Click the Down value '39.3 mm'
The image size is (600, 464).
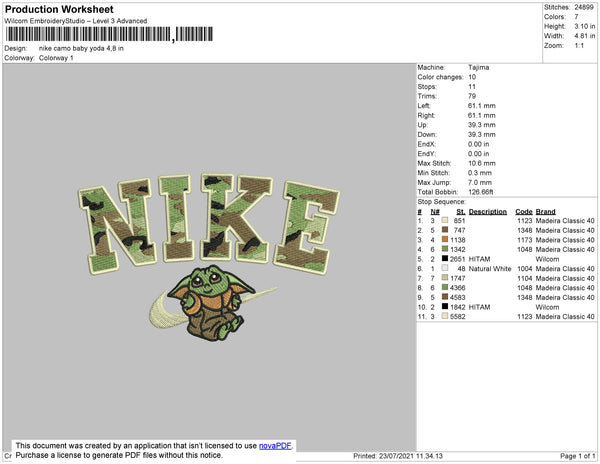tap(481, 134)
